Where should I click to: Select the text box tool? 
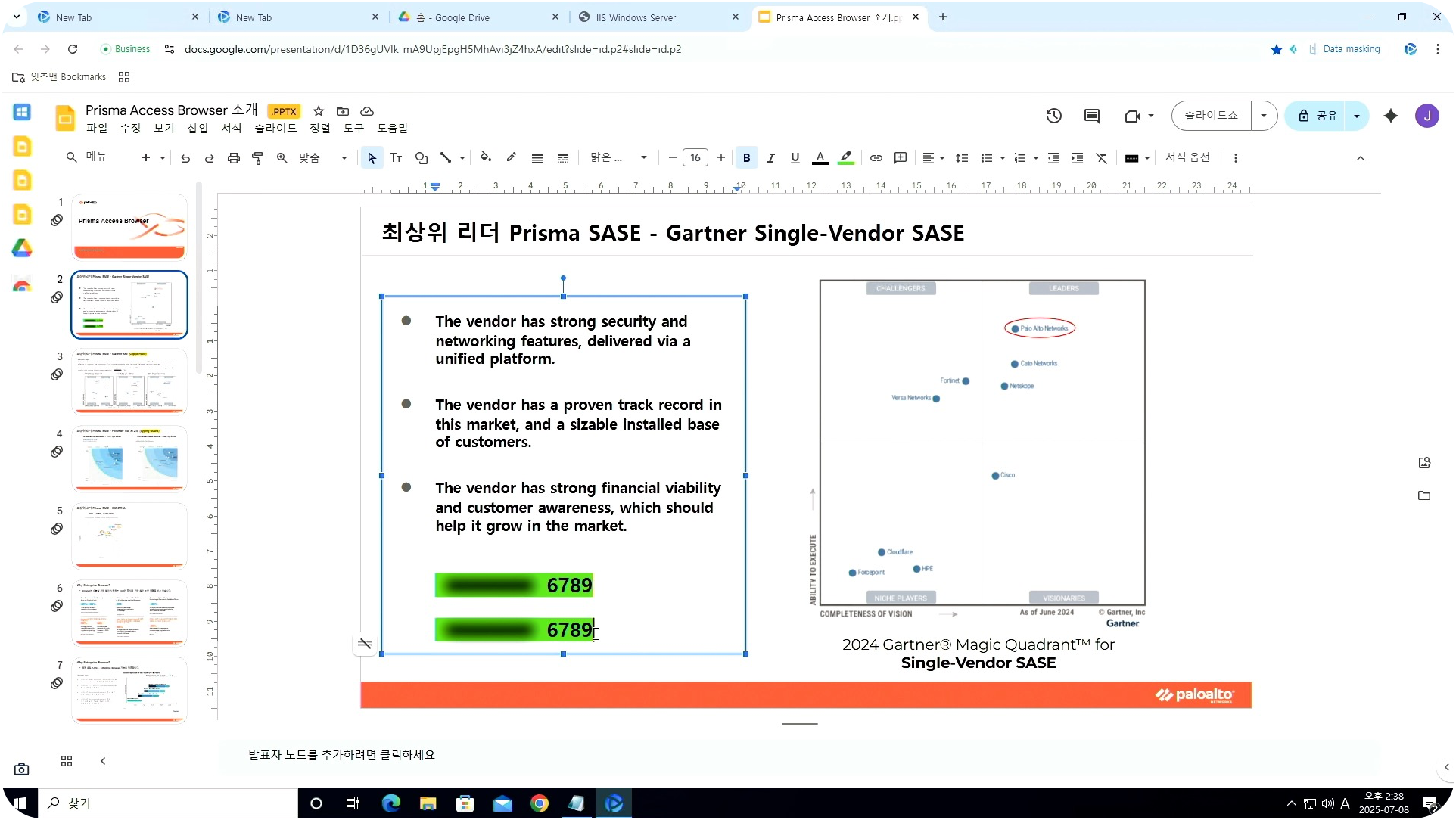(x=396, y=158)
